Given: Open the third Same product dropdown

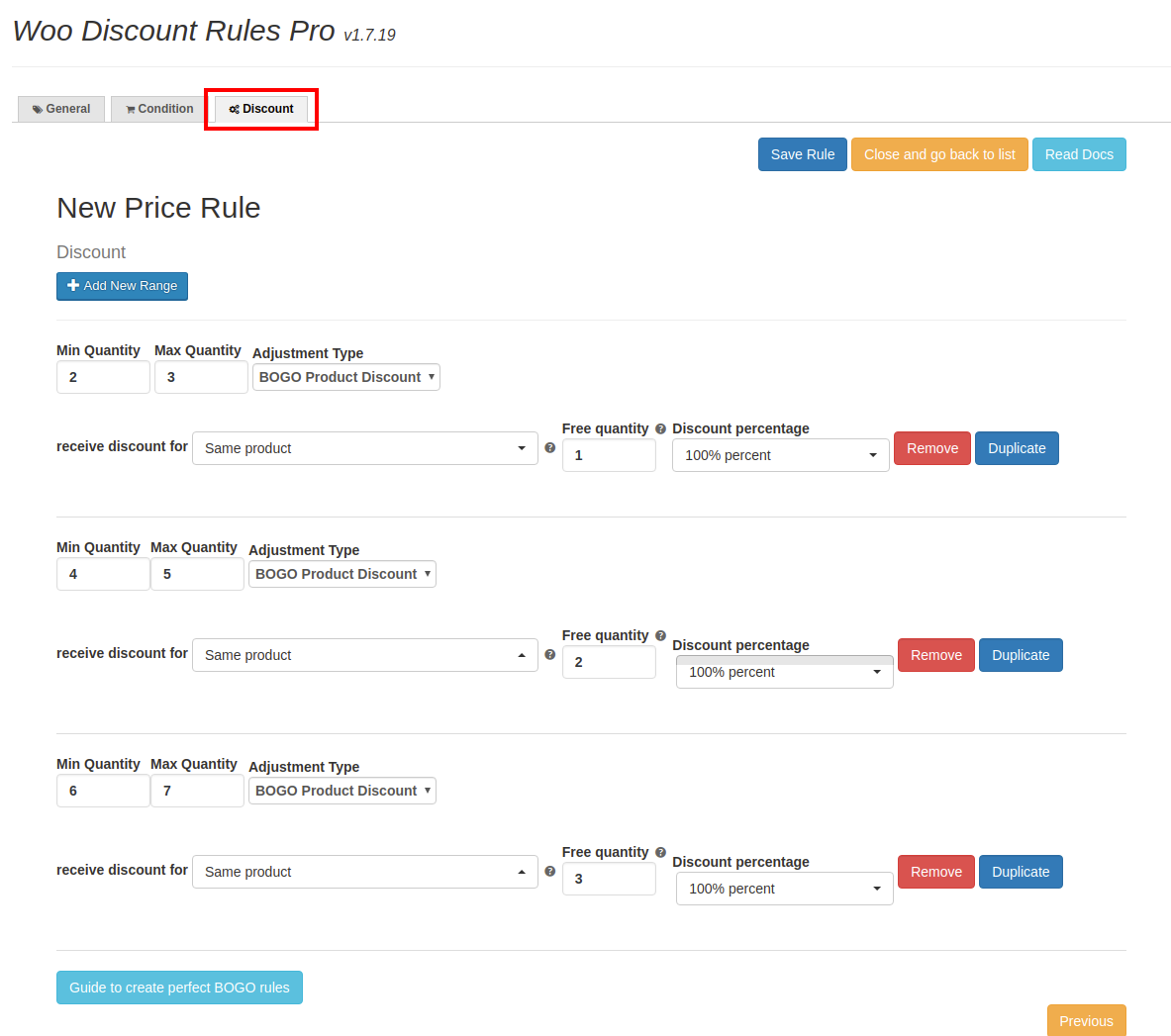Looking at the screenshot, I should [365, 872].
